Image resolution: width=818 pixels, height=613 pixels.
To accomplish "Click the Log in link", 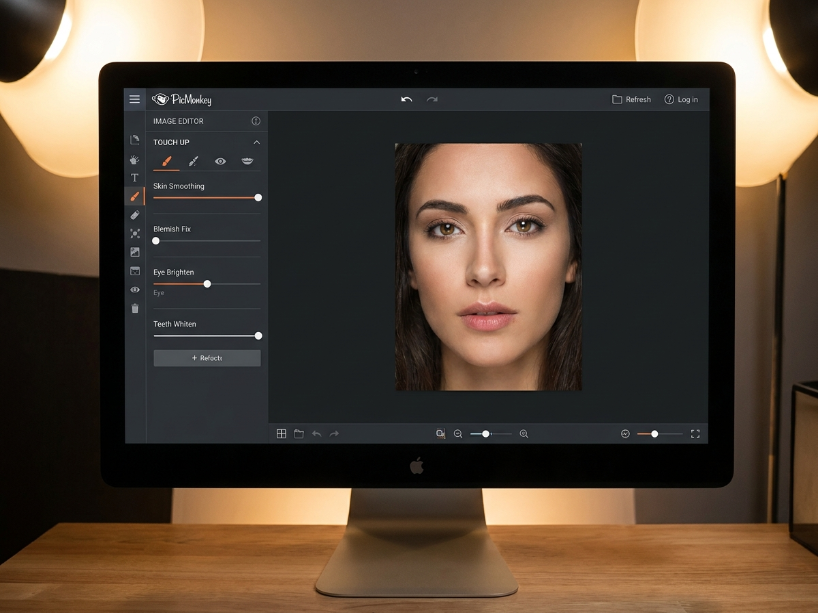I will pyautogui.click(x=681, y=99).
